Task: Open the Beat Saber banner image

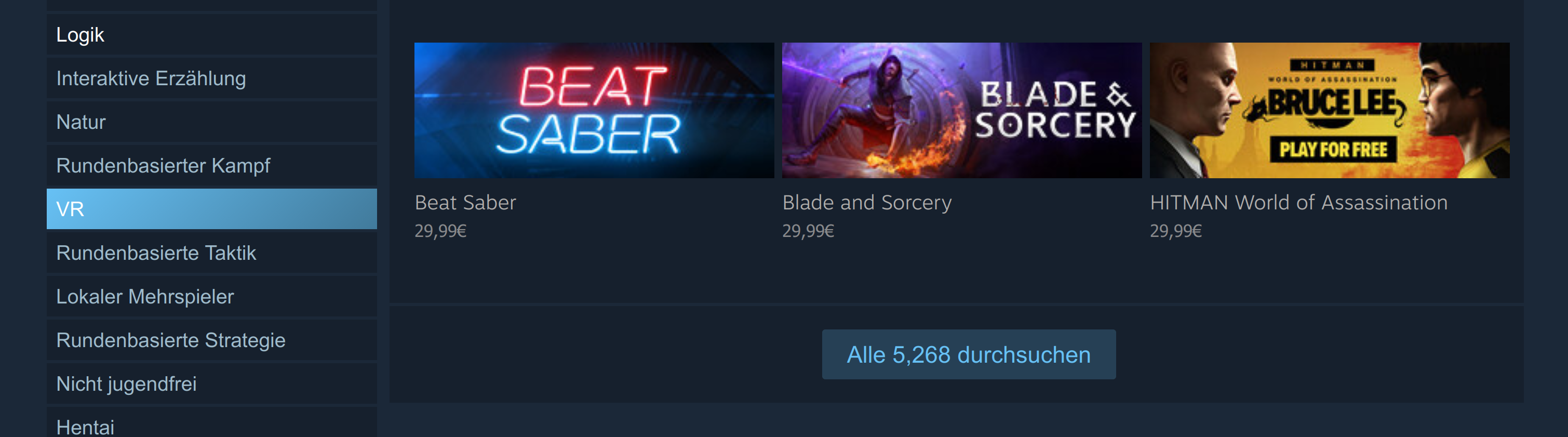Action: pyautogui.click(x=594, y=110)
